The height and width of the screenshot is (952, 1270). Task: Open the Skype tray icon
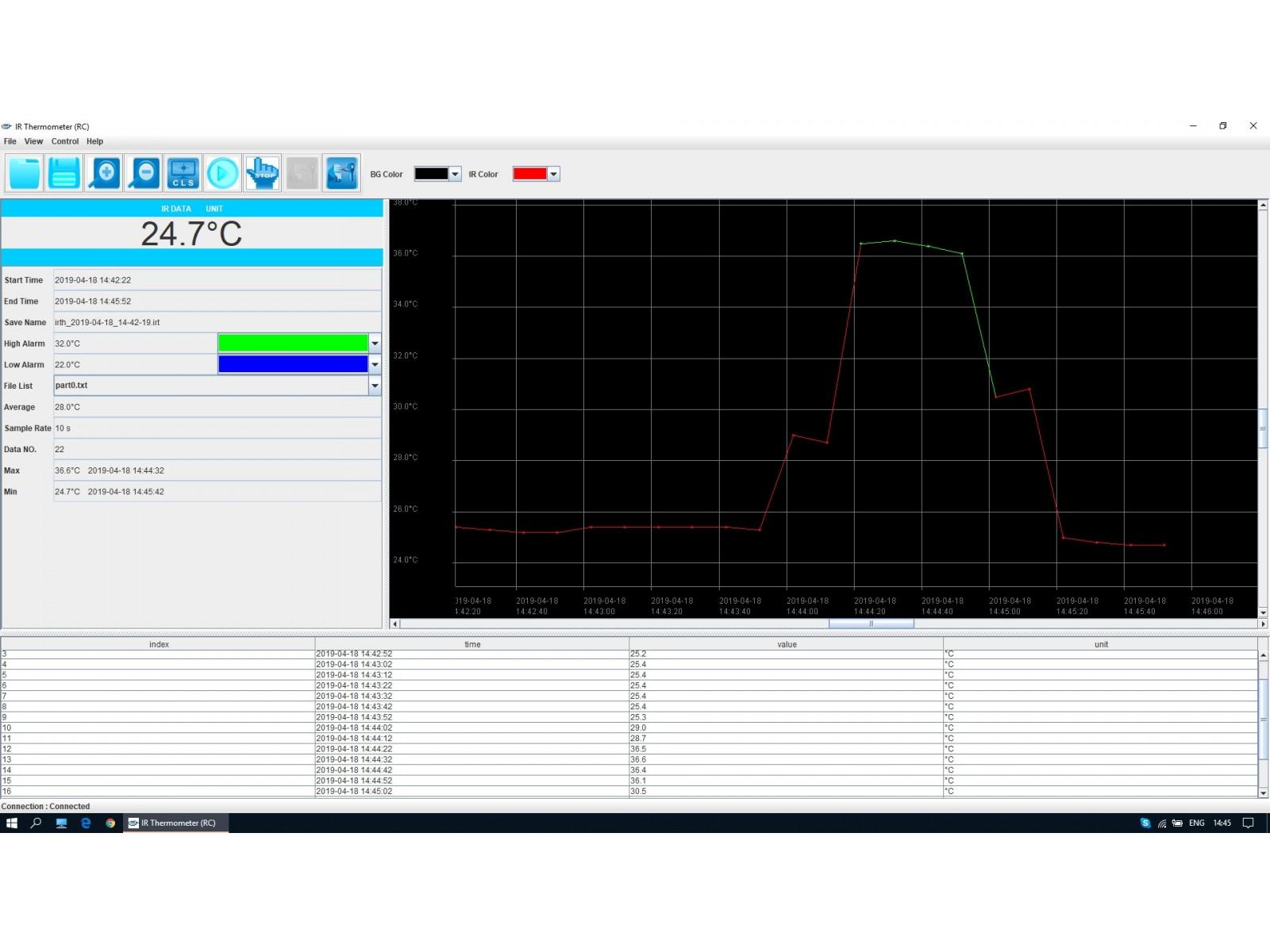pyautogui.click(x=1145, y=823)
